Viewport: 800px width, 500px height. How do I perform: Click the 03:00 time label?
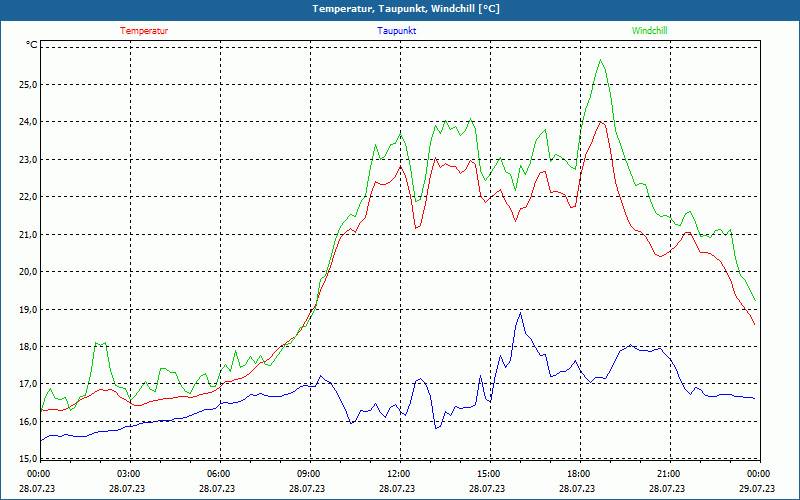coord(128,474)
